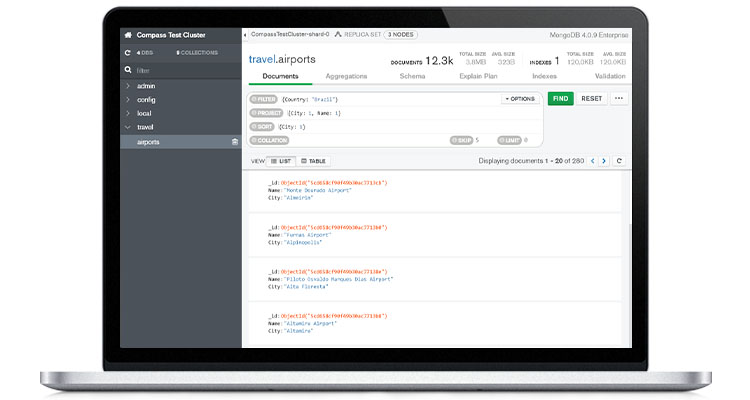This screenshot has width=750, height=400.
Task: Click the "Furnas Airport" name value
Action: click(x=307, y=235)
